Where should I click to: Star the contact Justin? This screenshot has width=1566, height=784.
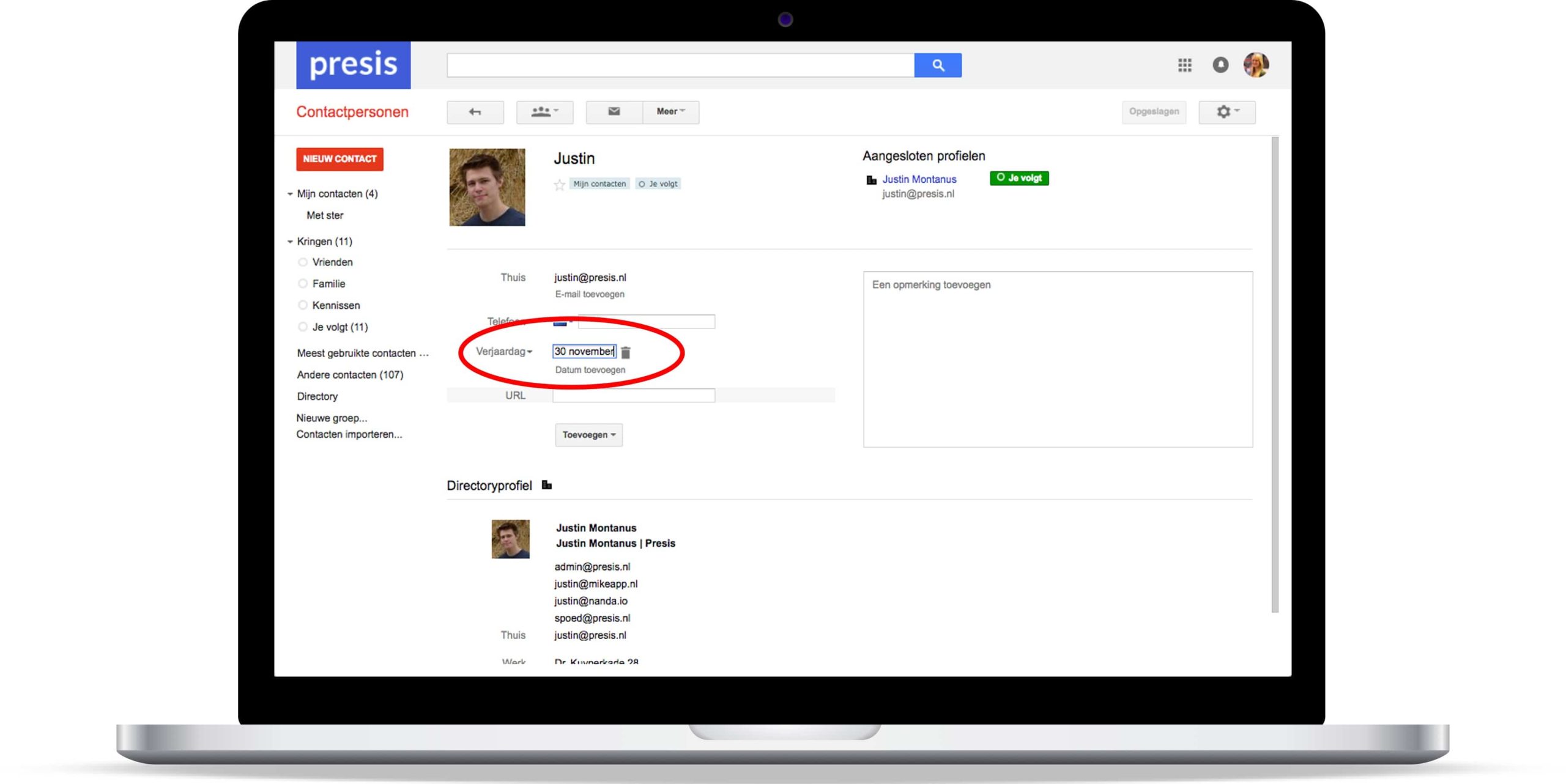pos(559,185)
